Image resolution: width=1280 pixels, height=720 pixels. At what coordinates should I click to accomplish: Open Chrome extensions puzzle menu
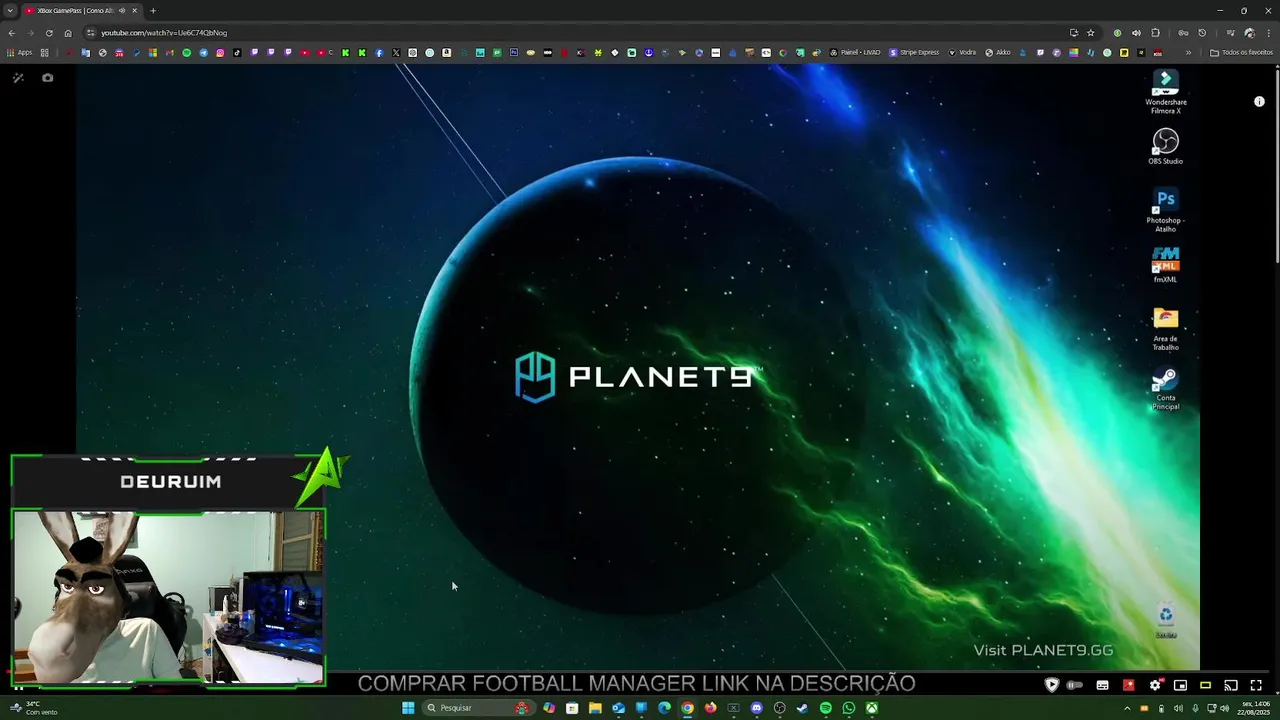(1155, 32)
